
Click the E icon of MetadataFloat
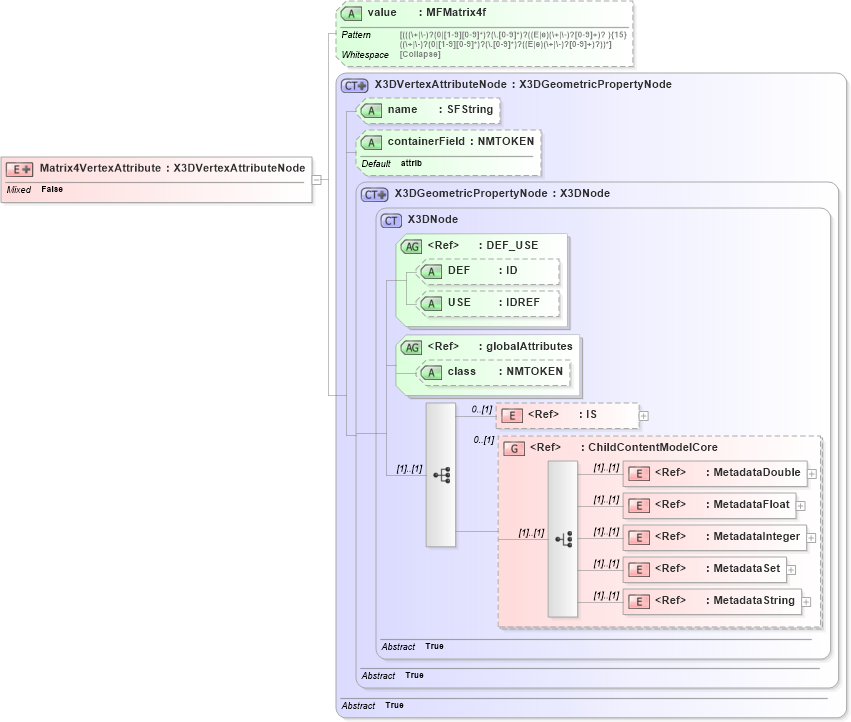pyautogui.click(x=639, y=506)
